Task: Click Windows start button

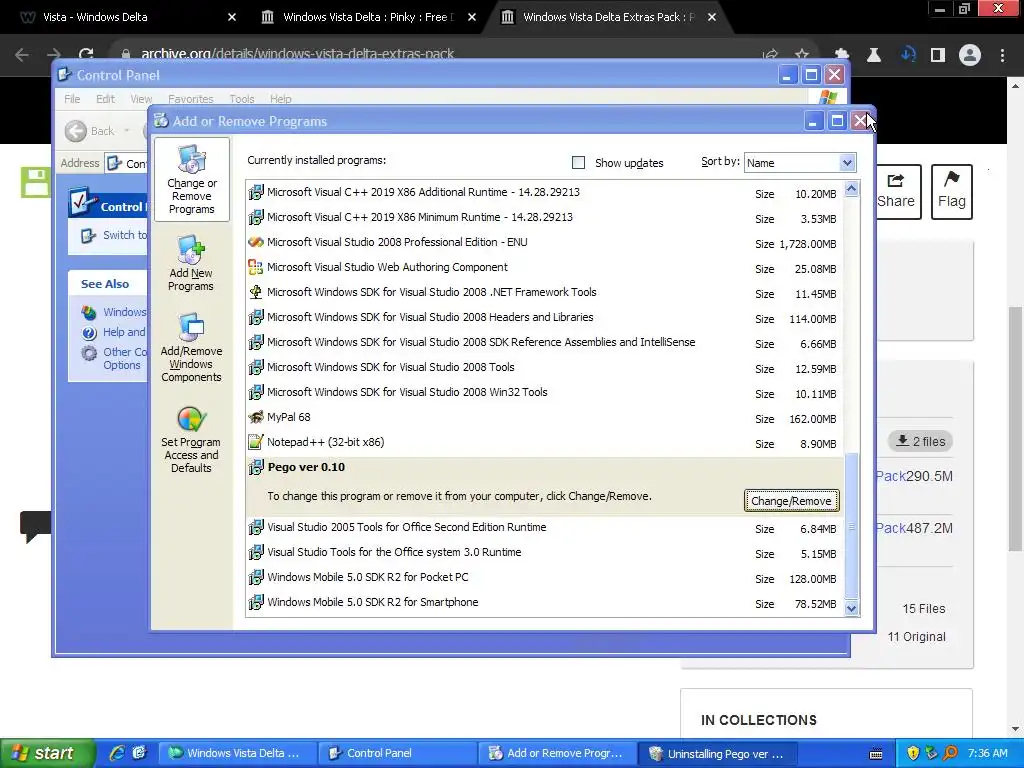Action: tap(47, 753)
